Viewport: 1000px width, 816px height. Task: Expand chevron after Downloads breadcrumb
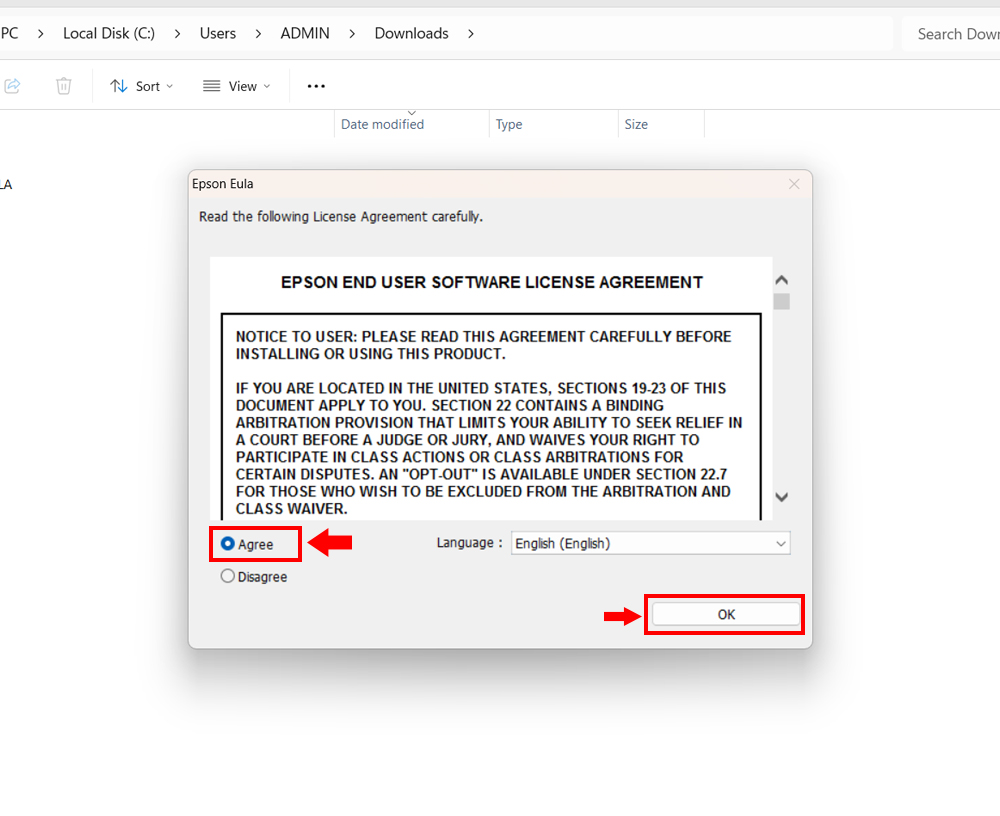471,34
